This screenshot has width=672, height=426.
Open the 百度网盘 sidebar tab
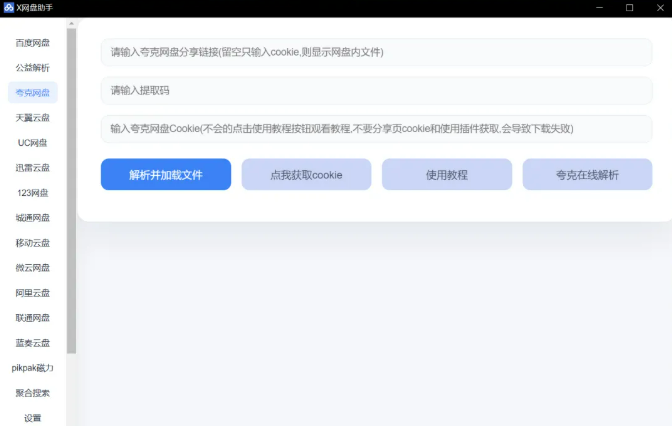coord(33,43)
